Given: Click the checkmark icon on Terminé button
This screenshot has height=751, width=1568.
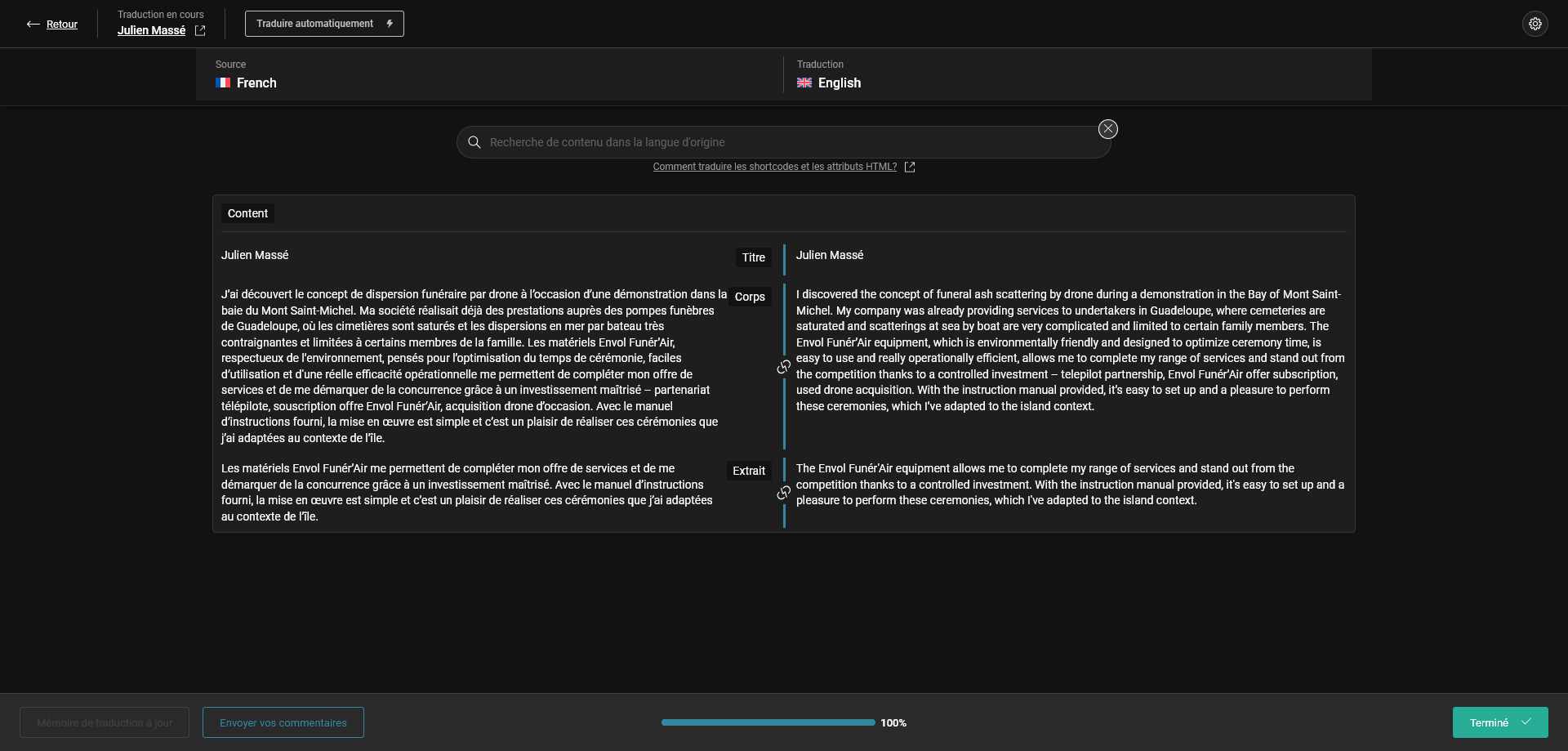Looking at the screenshot, I should tap(1526, 722).
